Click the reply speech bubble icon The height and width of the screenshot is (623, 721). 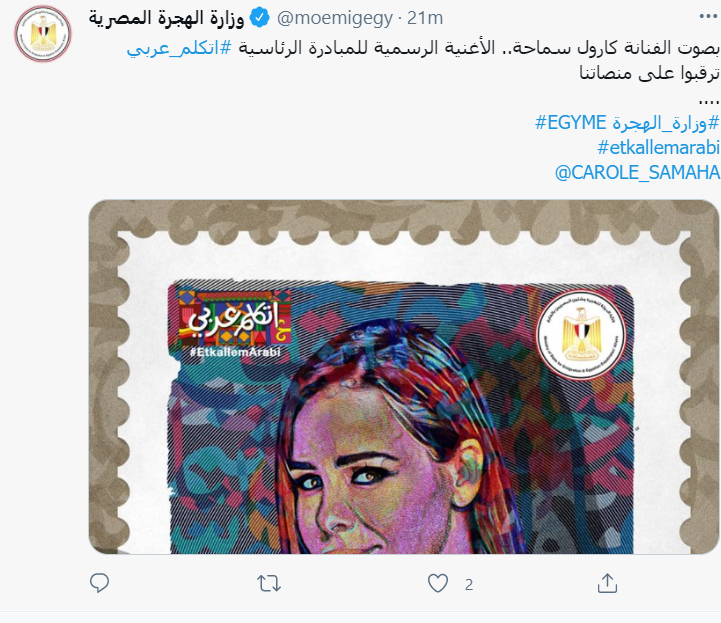tap(99, 583)
